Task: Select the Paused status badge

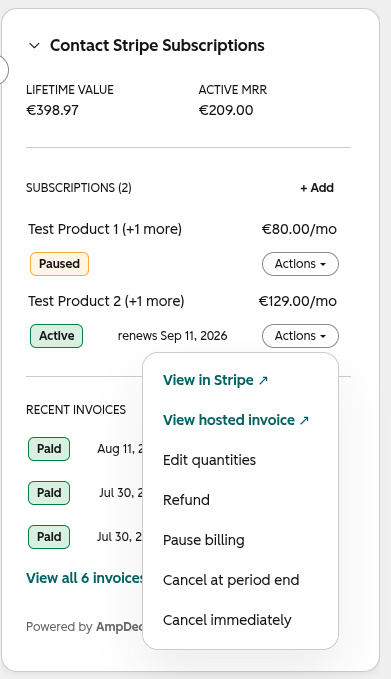Action: (59, 264)
